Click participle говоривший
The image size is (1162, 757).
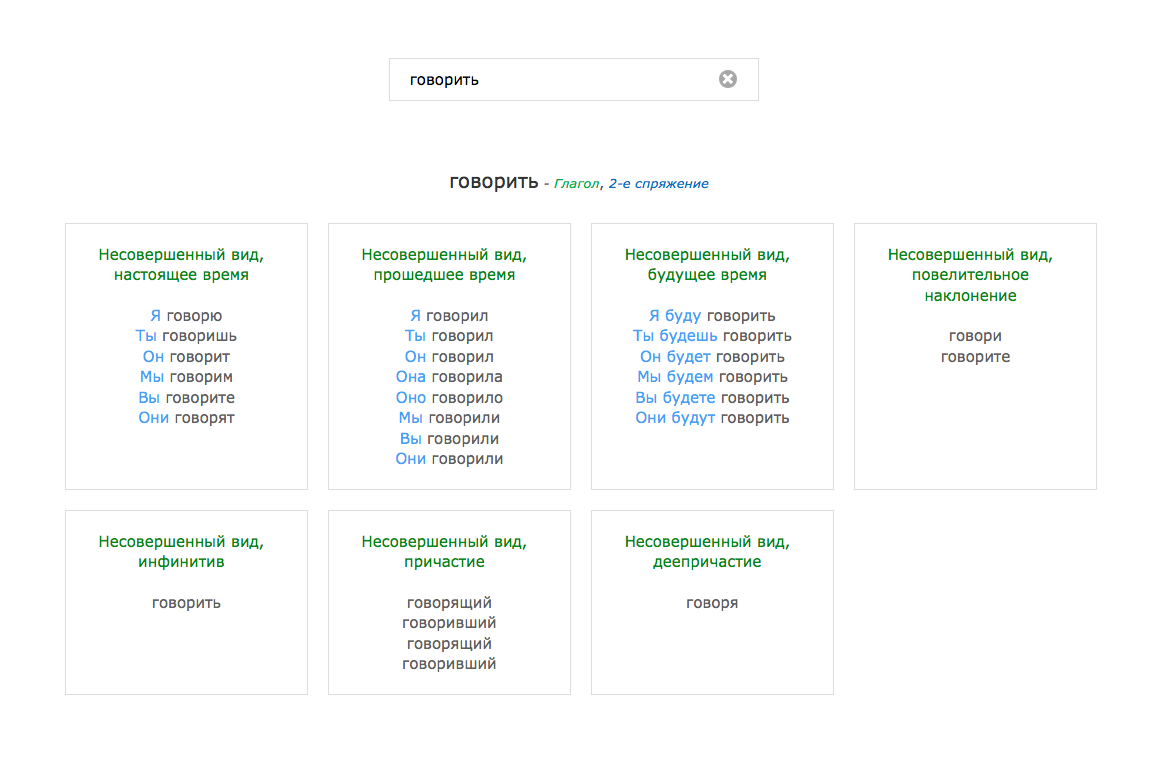(448, 622)
